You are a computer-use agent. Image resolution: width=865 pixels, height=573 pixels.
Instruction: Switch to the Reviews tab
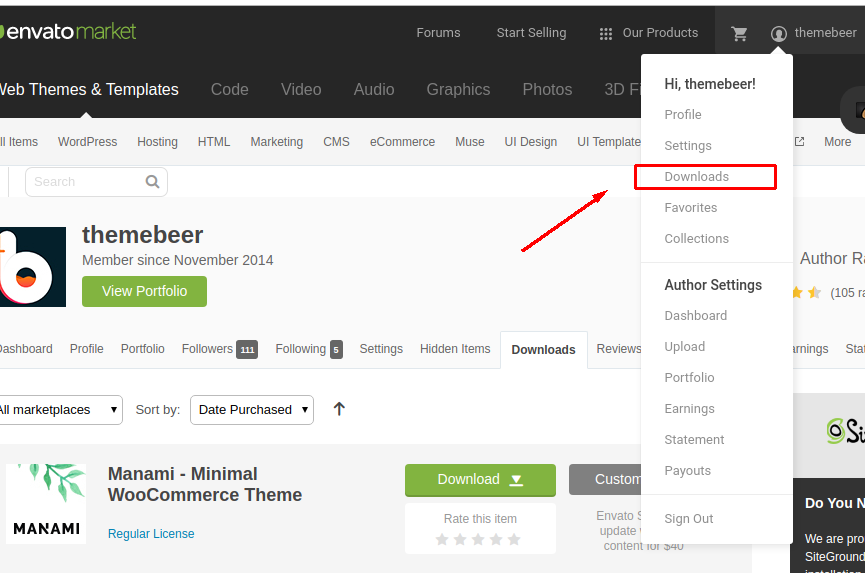pos(618,349)
